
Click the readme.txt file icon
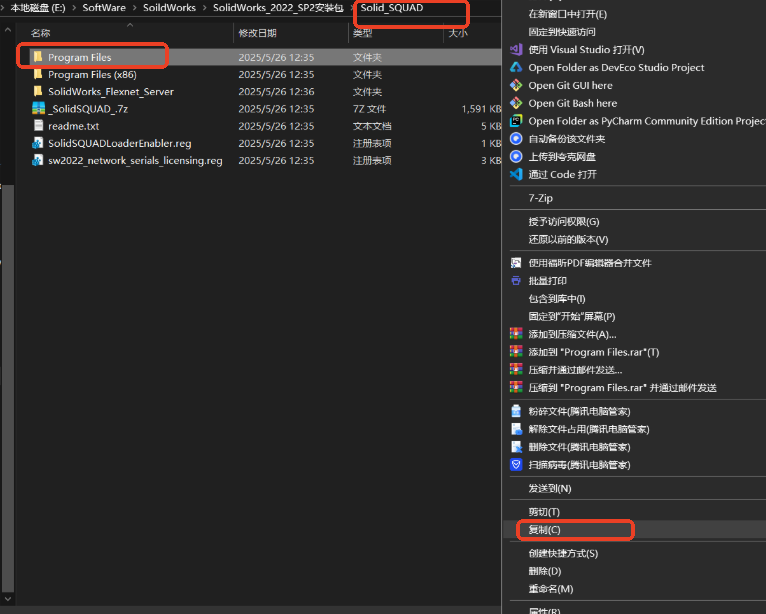click(38, 126)
